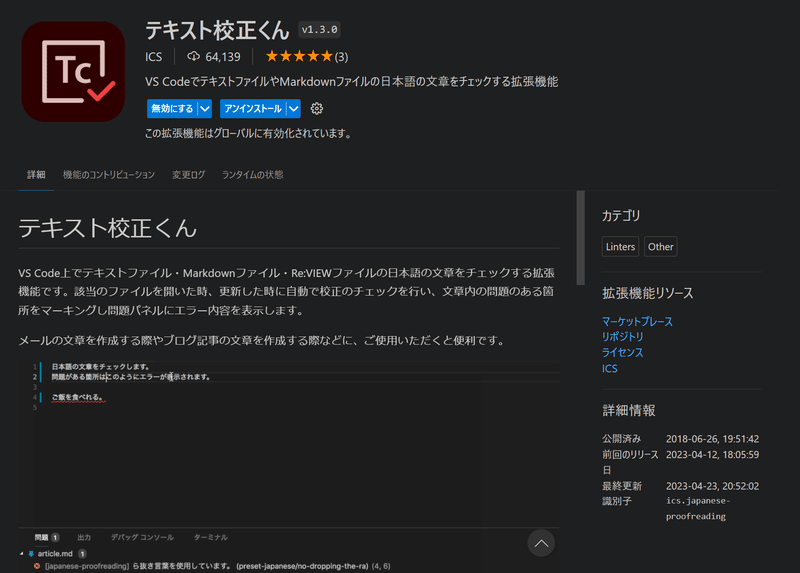This screenshot has height=573, width=800.
Task: Click the Linters category tag
Action: point(620,246)
